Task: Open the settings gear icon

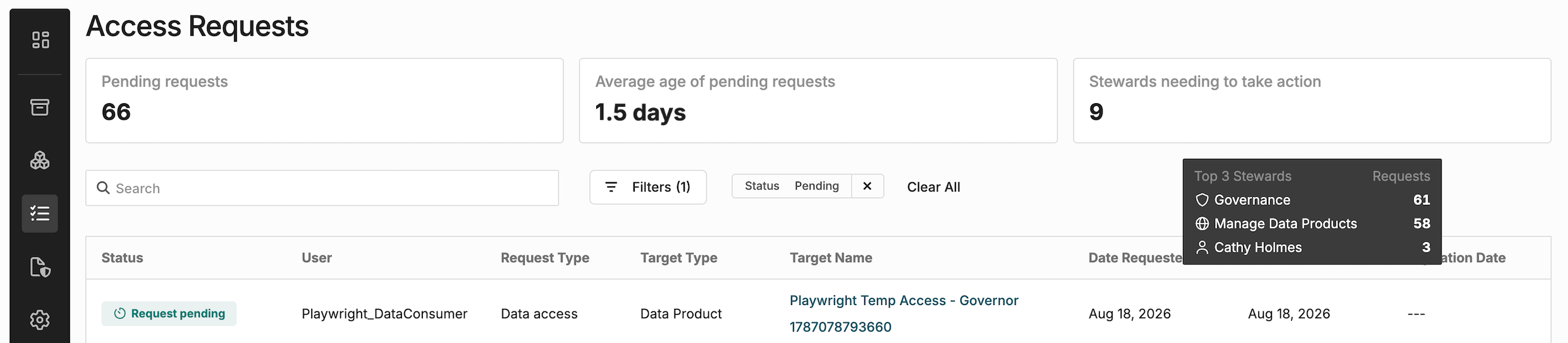Action: (40, 320)
